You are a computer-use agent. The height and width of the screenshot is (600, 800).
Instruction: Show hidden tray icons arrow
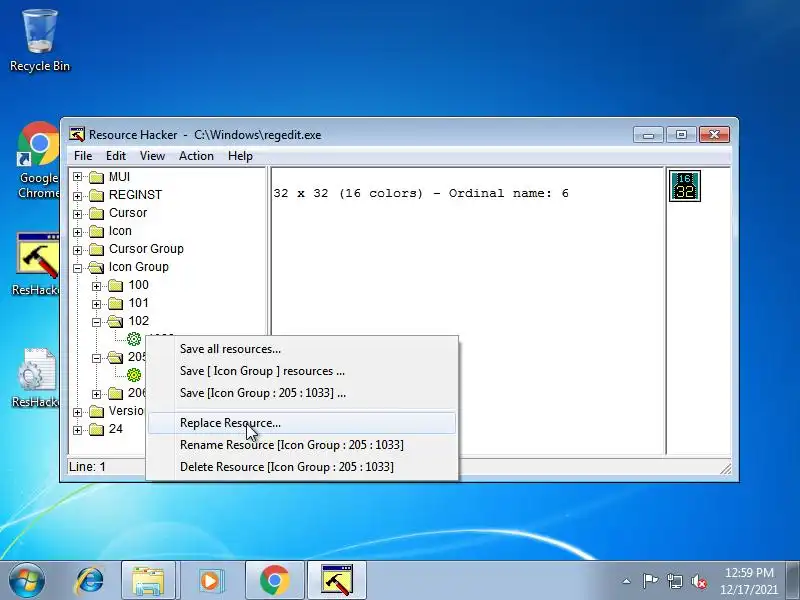[x=627, y=581]
